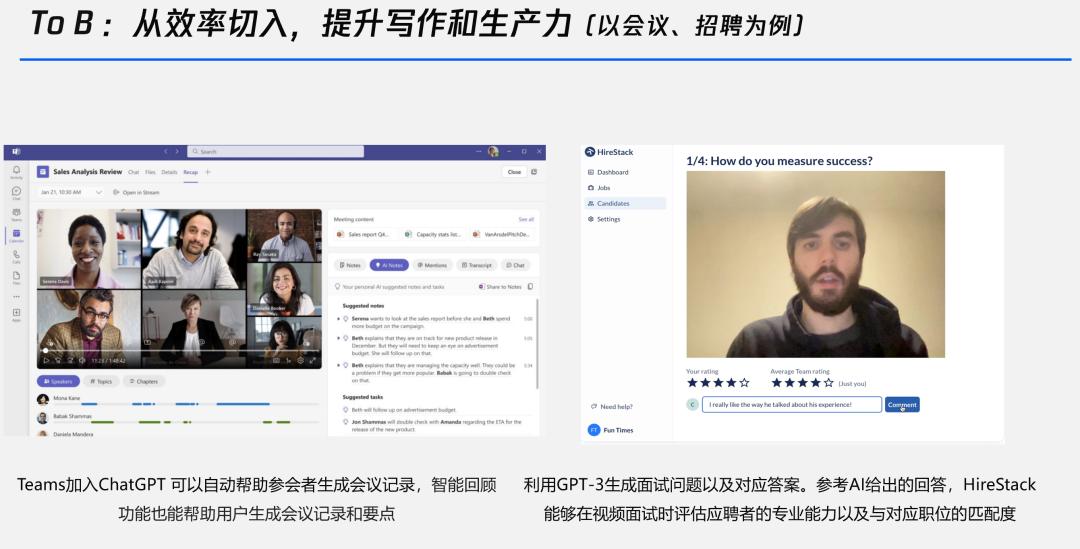
Task: Click the comment text input field
Action: point(792,404)
